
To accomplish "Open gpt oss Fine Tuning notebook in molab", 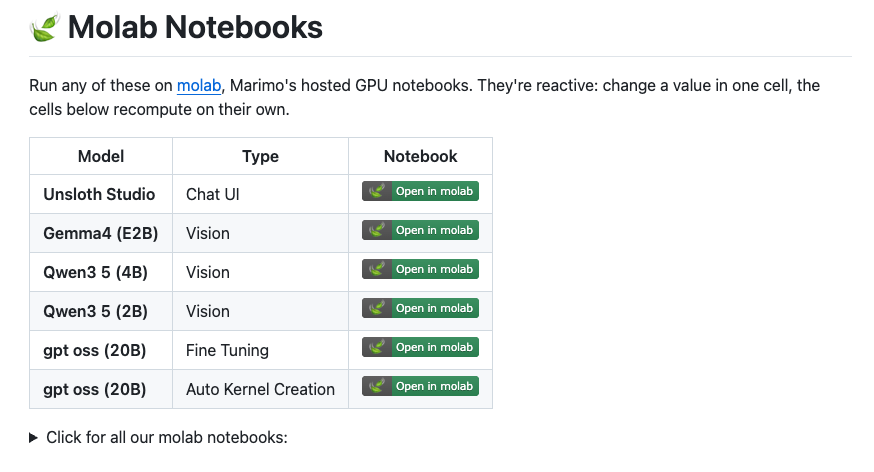I will 420,347.
